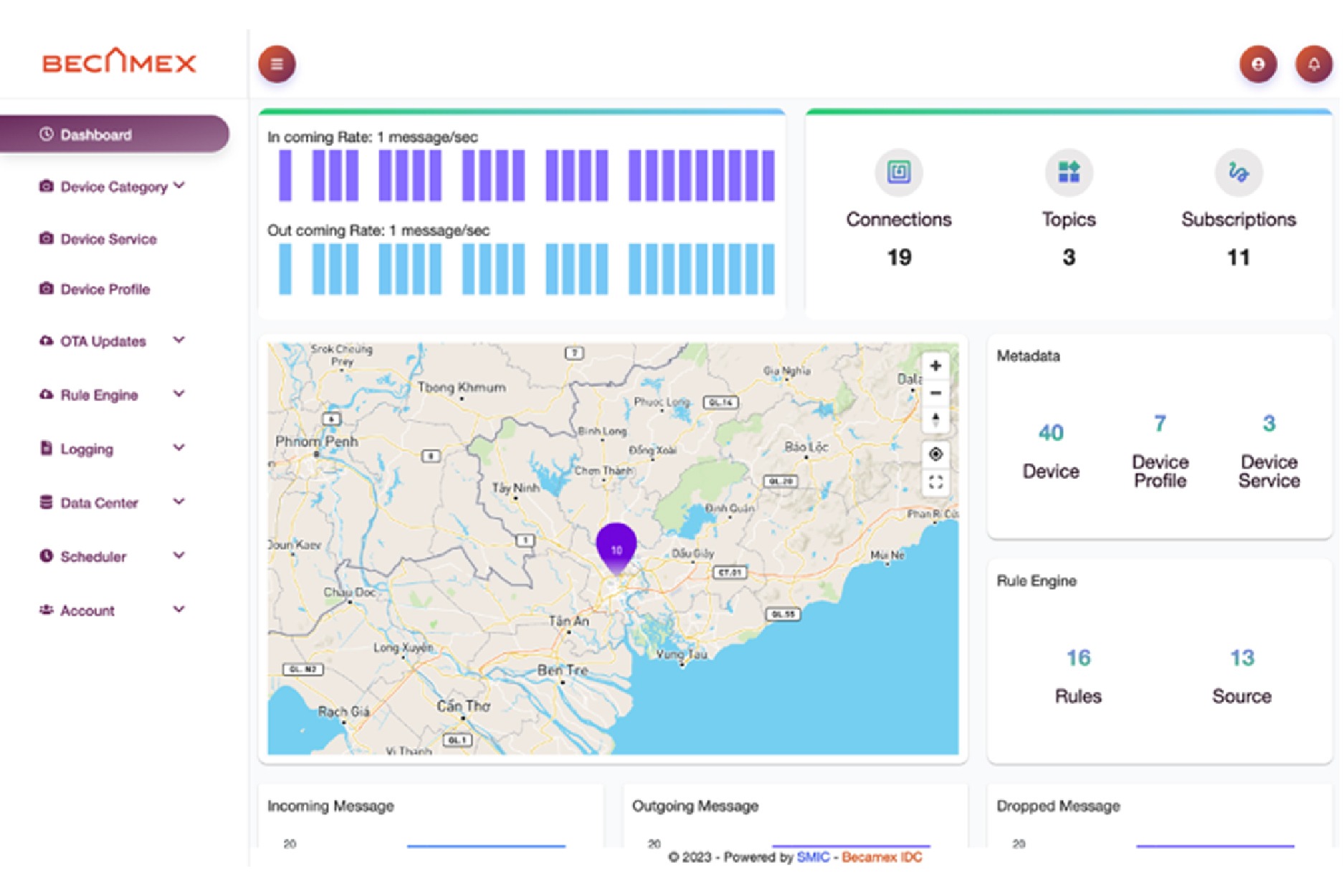Screen dimensions: 1344x896
Task: Click the Connections stat icon
Action: click(x=898, y=172)
